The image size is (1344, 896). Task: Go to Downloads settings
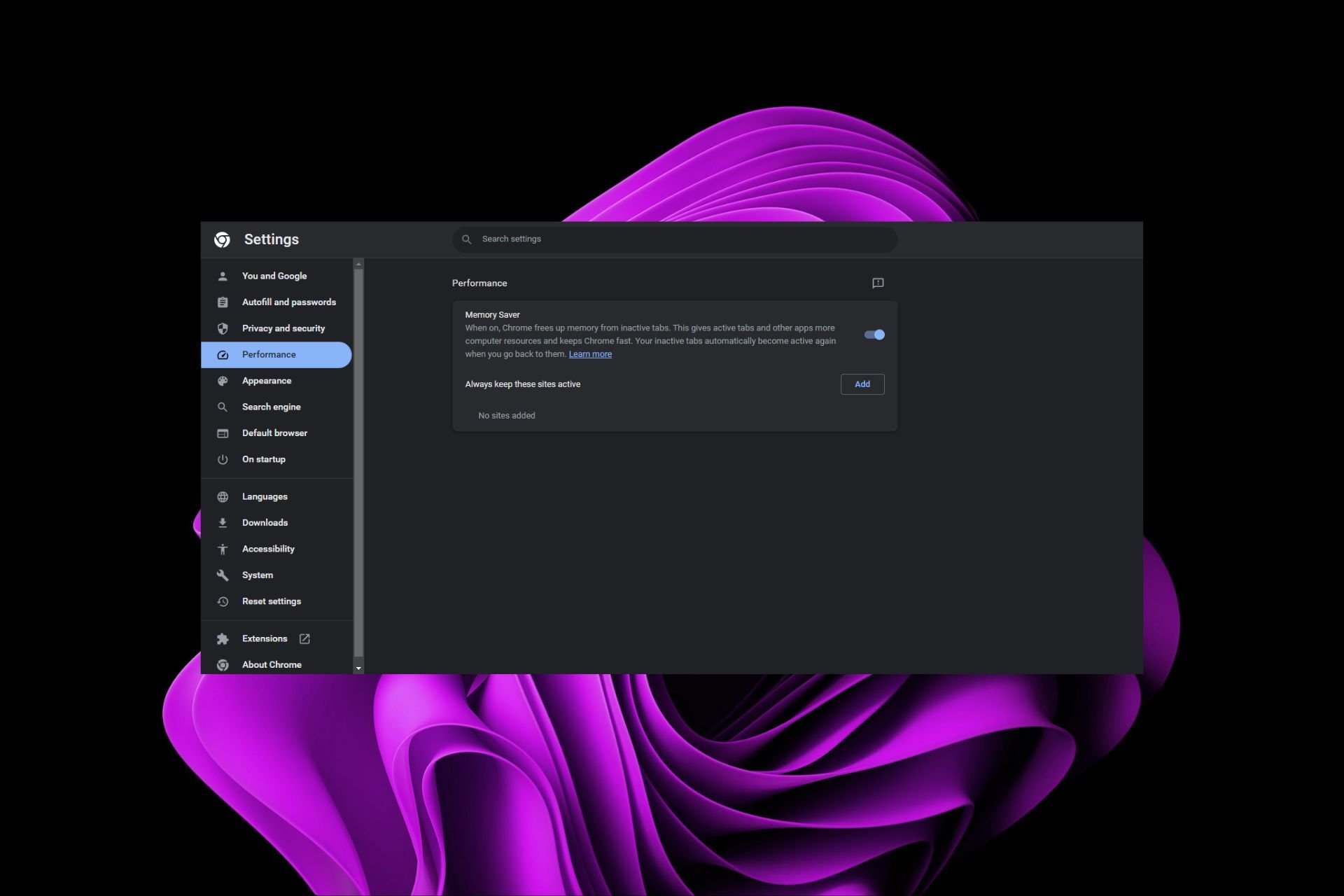coord(276,523)
